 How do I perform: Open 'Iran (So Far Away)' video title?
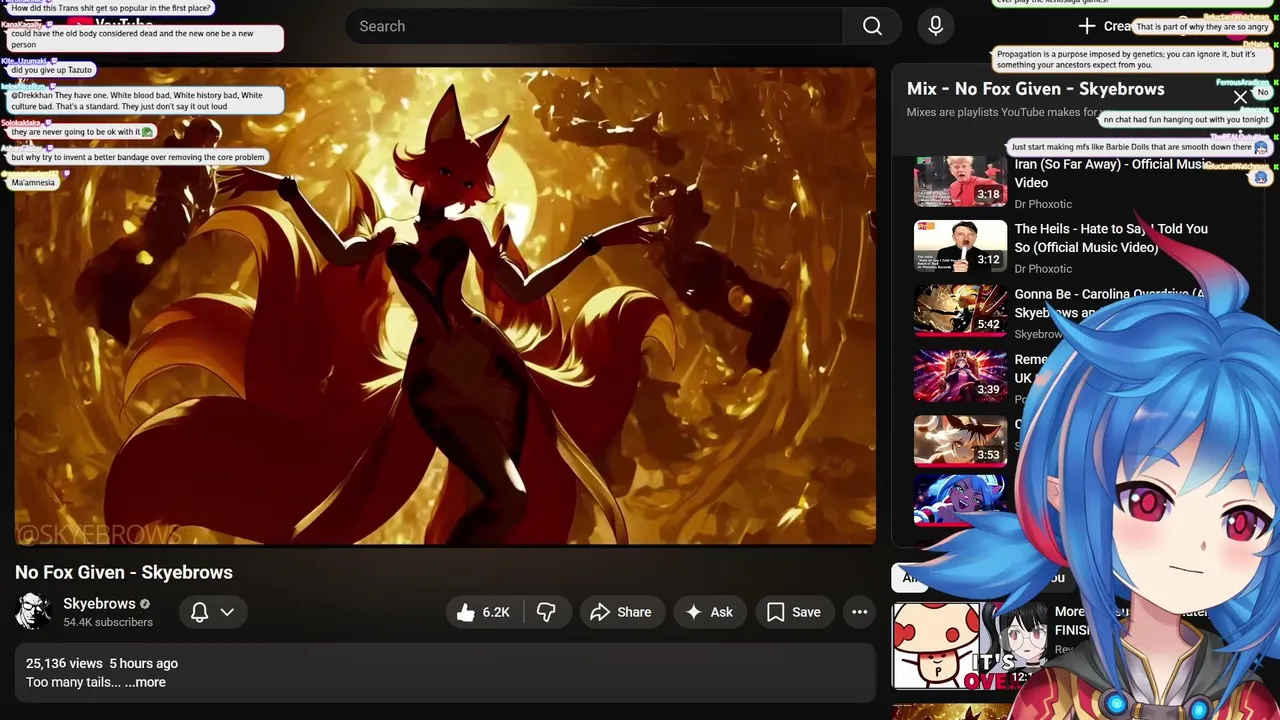point(1113,173)
